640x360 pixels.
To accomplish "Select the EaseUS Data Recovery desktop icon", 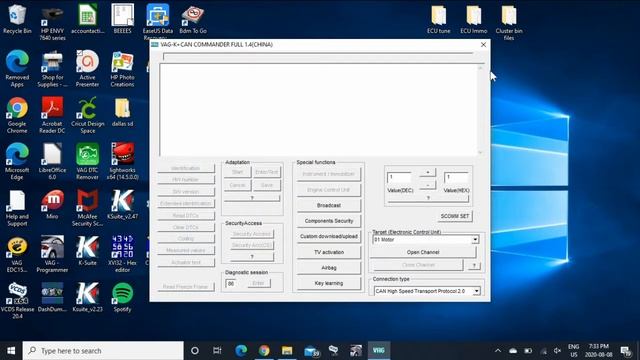I will (158, 21).
